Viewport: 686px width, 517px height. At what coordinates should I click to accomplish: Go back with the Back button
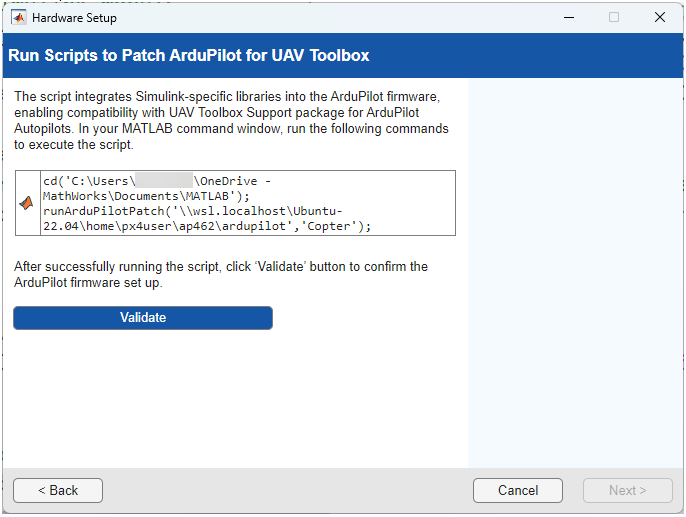tap(58, 490)
